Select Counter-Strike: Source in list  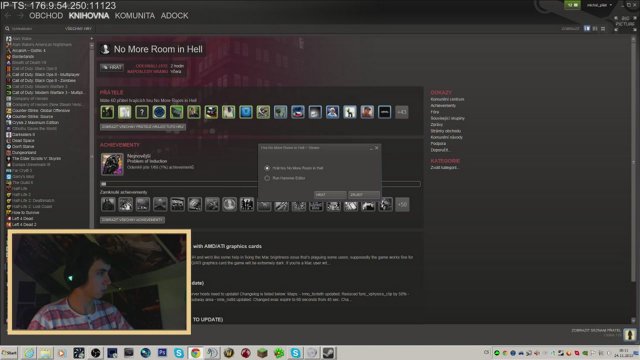coord(32,116)
